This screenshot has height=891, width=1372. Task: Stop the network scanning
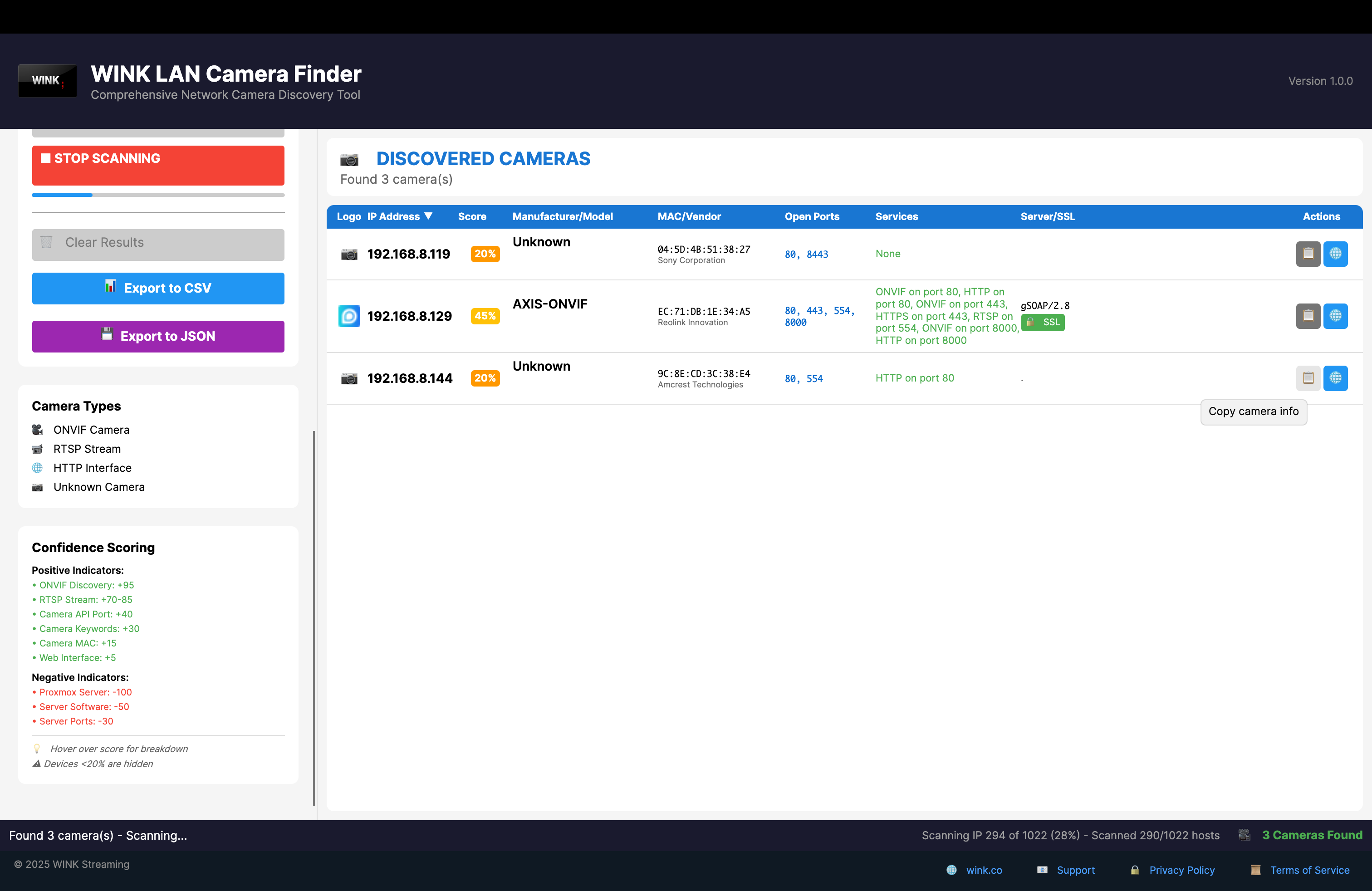(158, 166)
